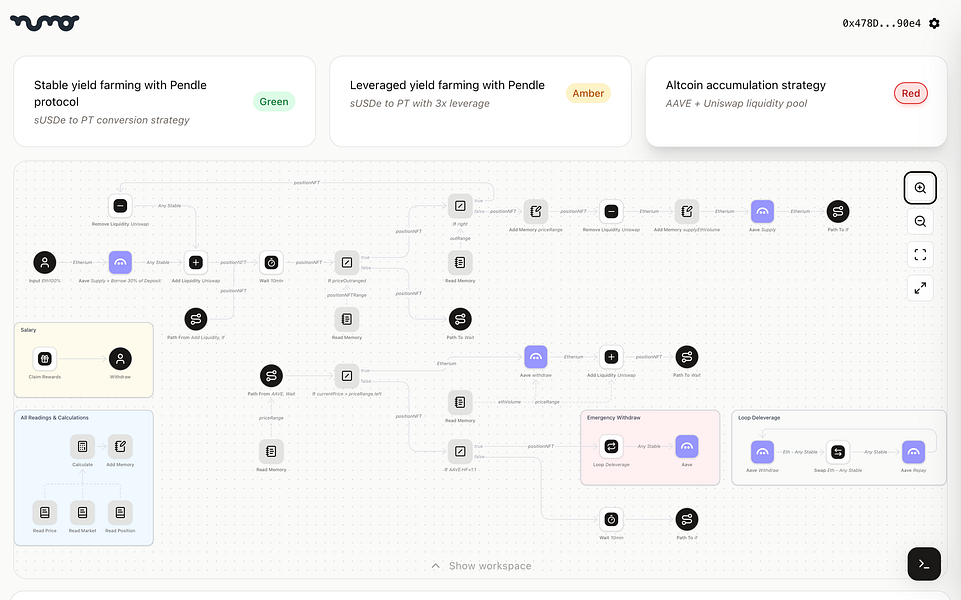Viewport: 961px width, 600px height.
Task: Select the Emergency Withdraw group title
Action: pyautogui.click(x=613, y=417)
